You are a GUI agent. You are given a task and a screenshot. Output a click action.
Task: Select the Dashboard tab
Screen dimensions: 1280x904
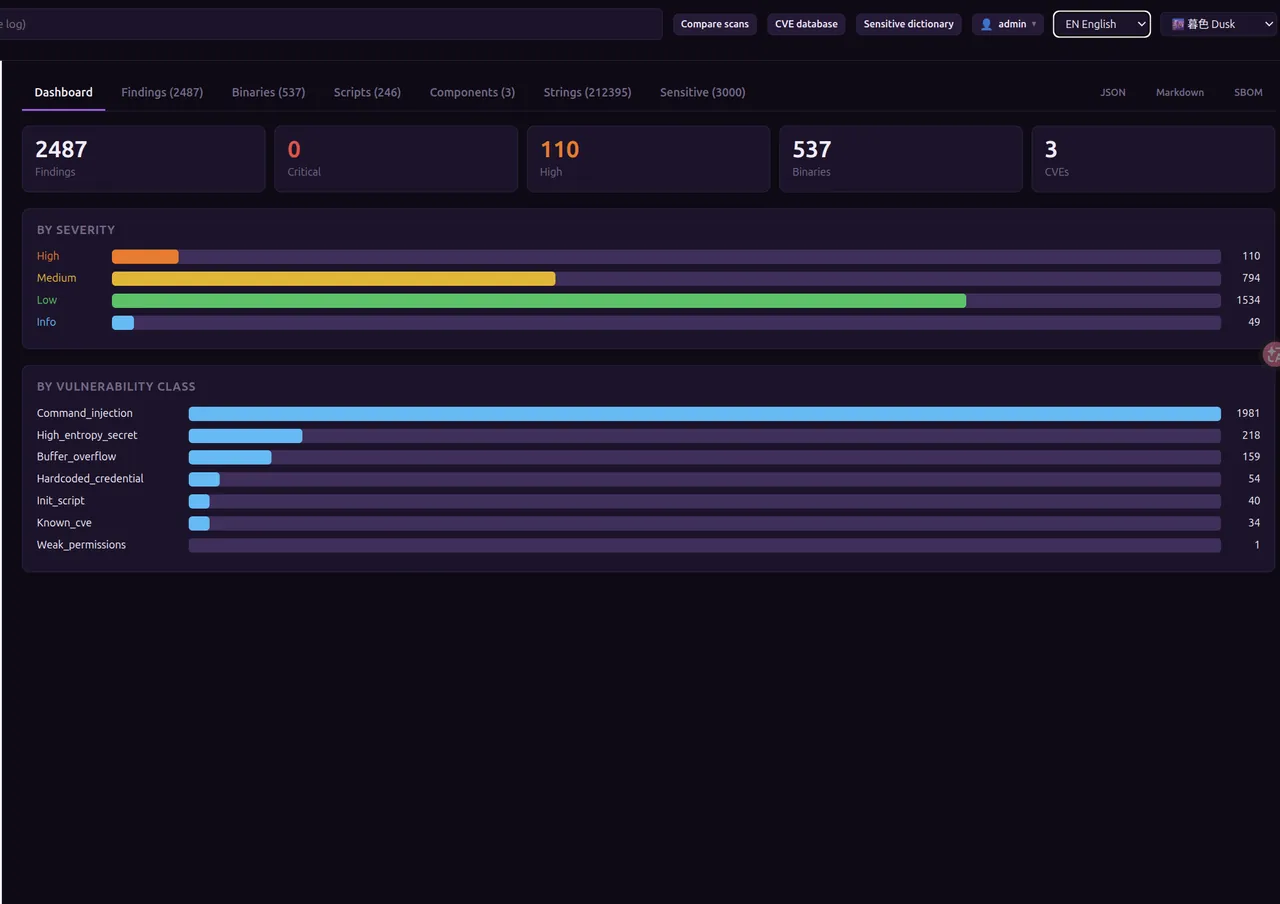(x=64, y=92)
